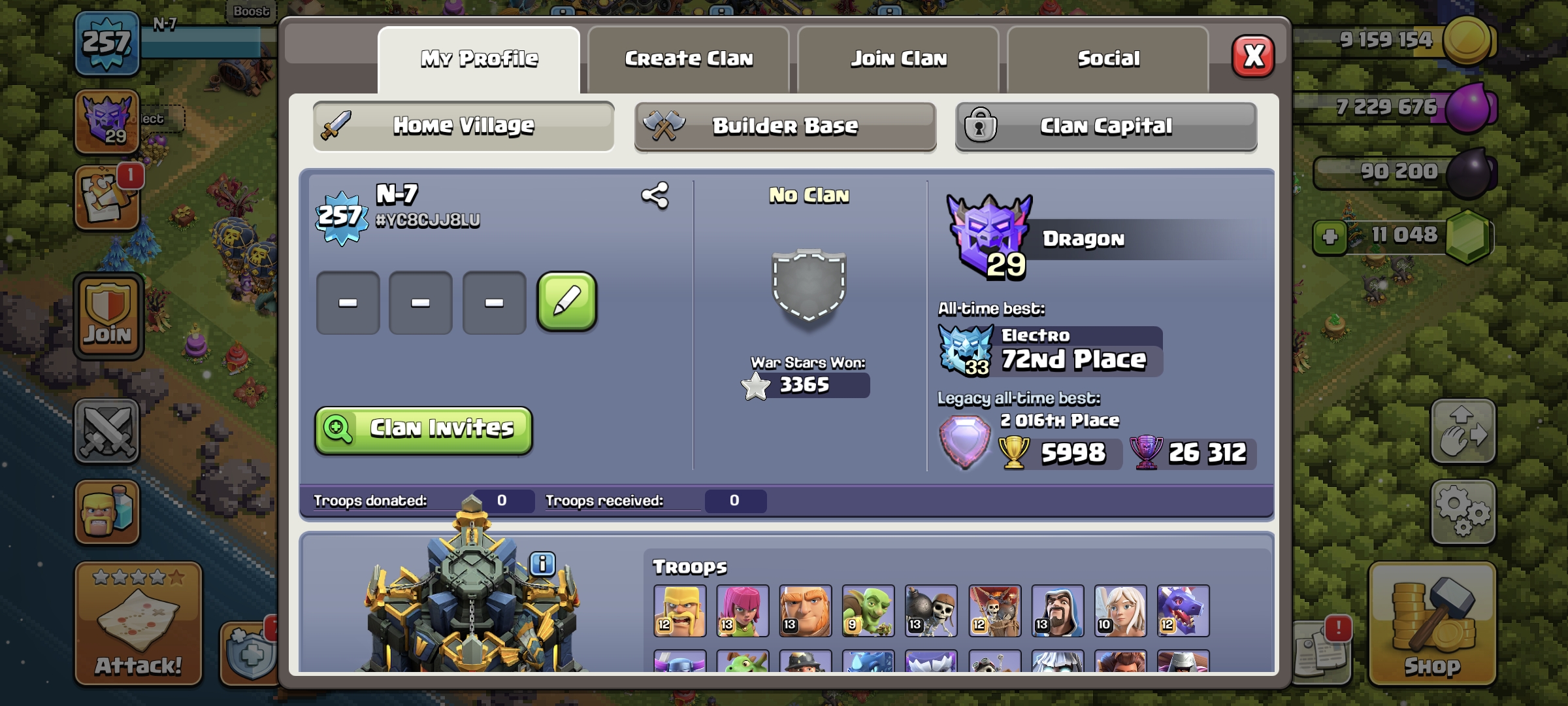
Task: Select the locked Clan Capital view
Action: 1106,126
